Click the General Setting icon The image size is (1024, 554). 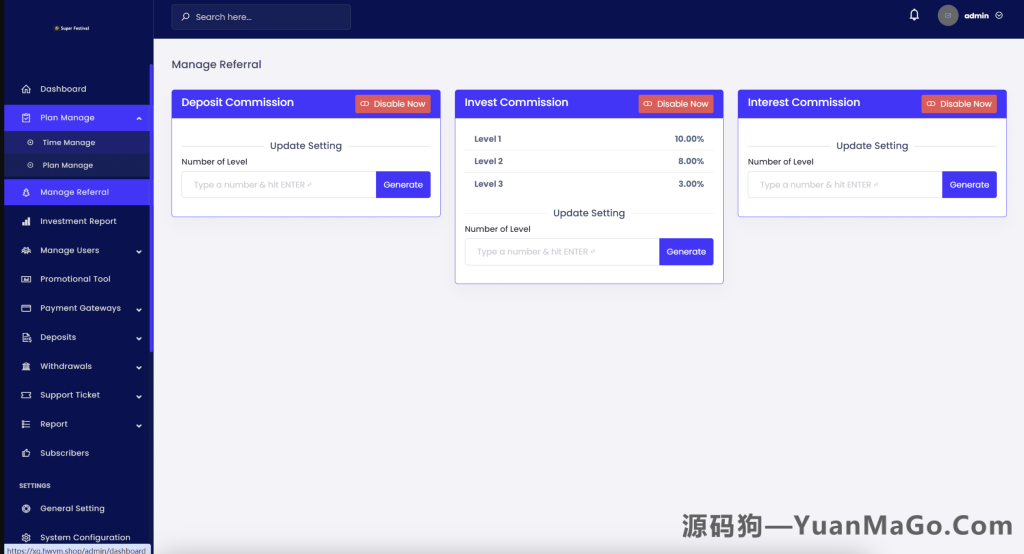pos(26,508)
